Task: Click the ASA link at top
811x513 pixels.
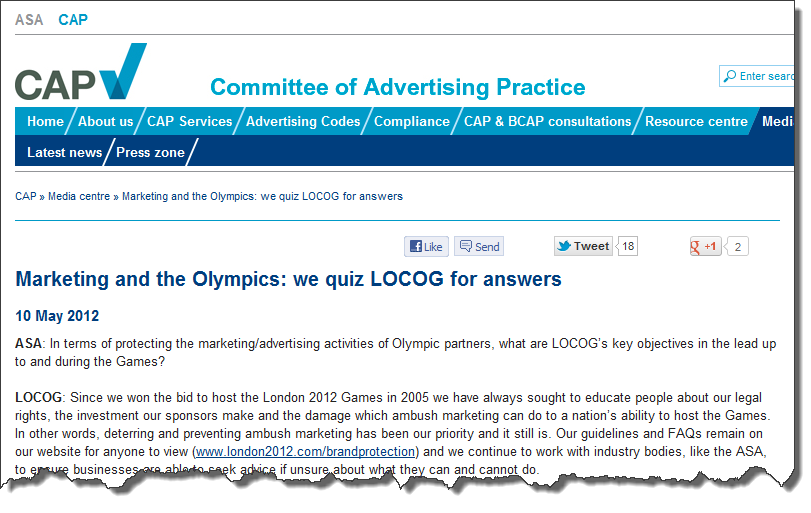Action: (29, 20)
